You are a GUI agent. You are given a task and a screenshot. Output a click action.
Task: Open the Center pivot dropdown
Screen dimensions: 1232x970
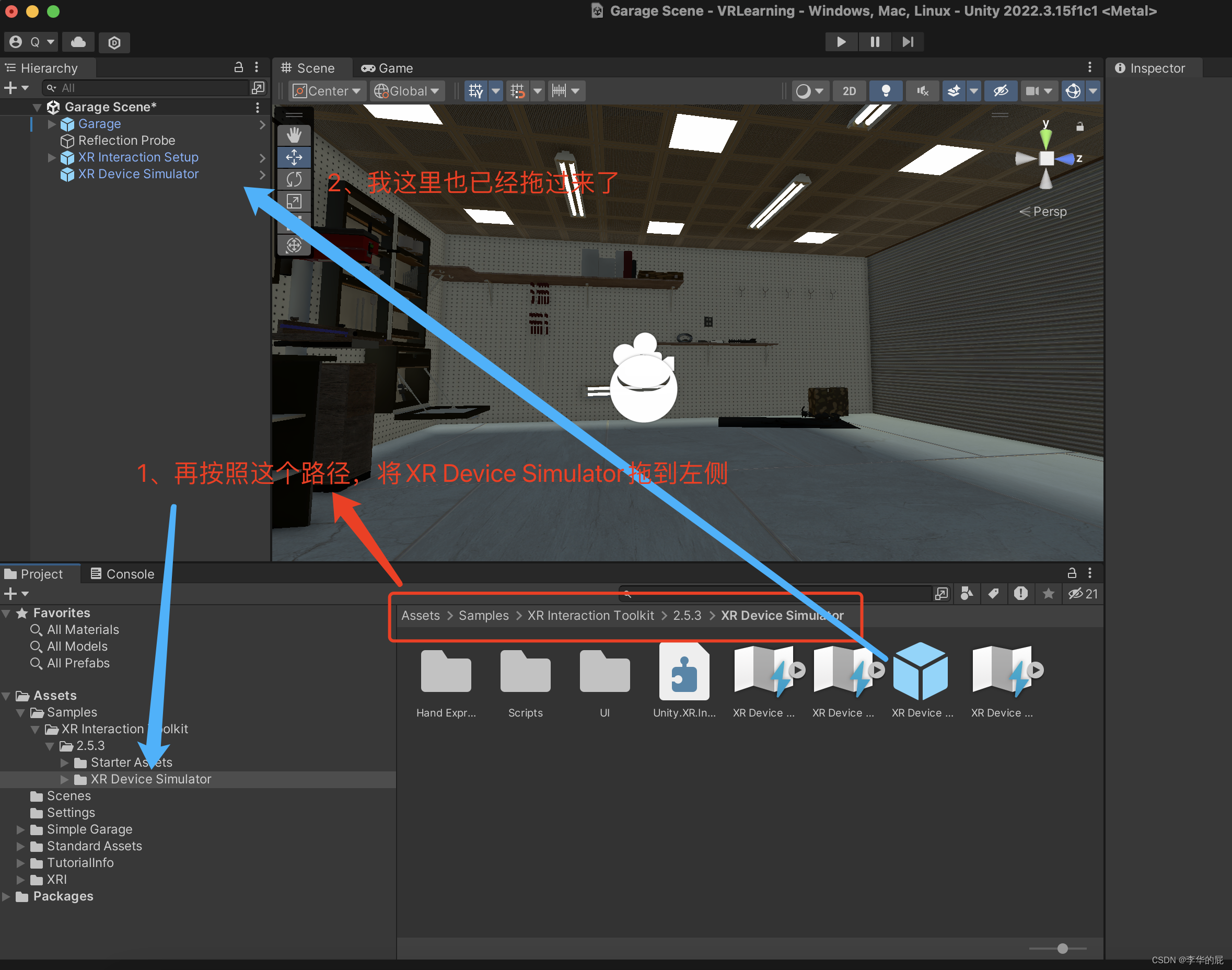(327, 91)
